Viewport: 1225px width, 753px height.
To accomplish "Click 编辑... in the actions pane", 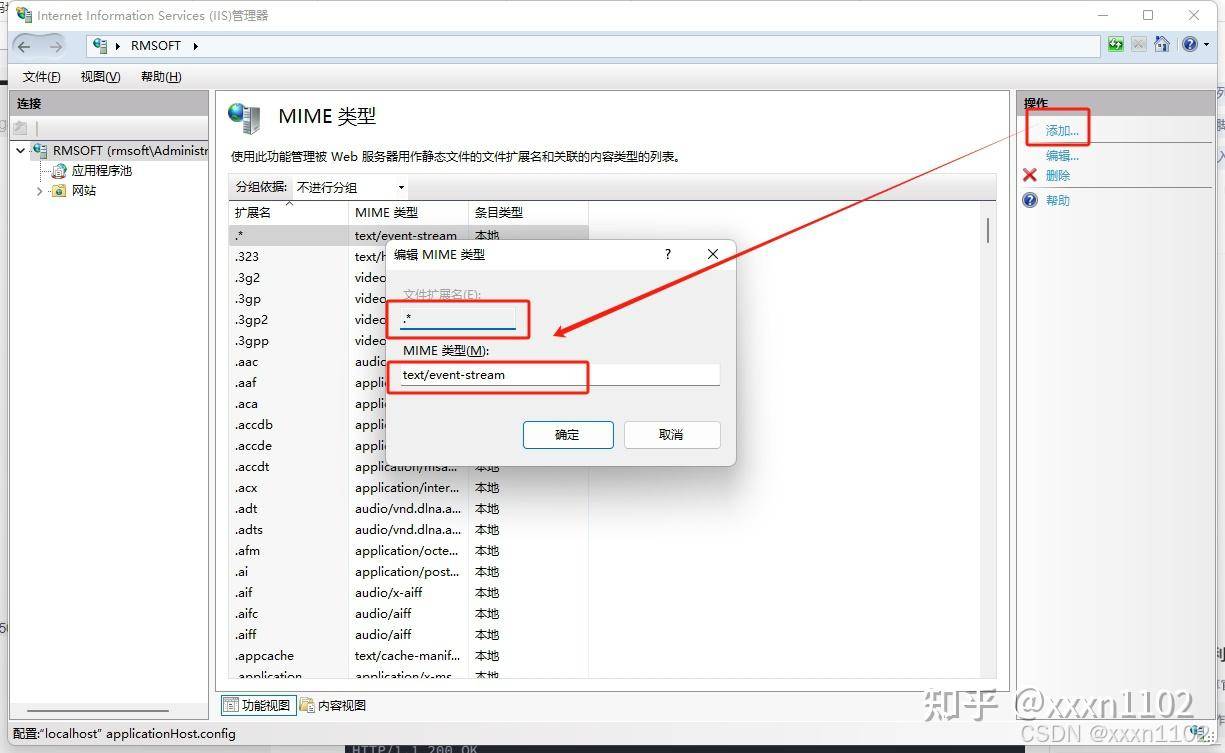I will coord(1062,155).
